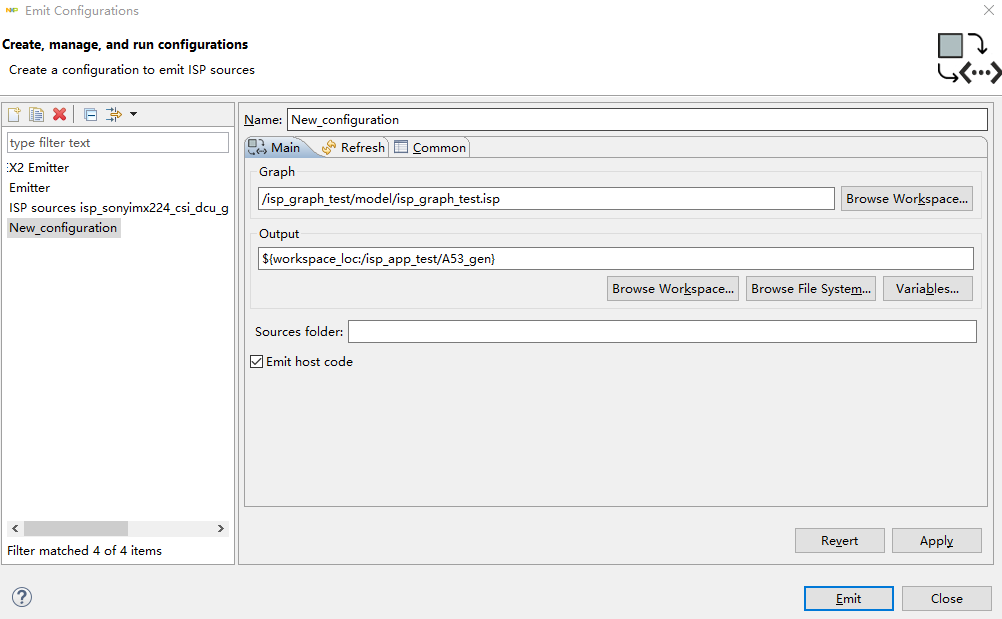Open the help question mark icon
The image size is (1002, 619).
22,597
